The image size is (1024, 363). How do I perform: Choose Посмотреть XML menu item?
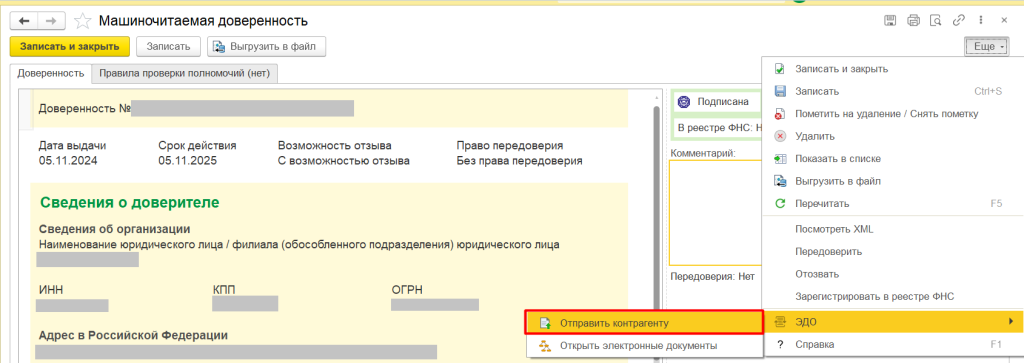892,229
